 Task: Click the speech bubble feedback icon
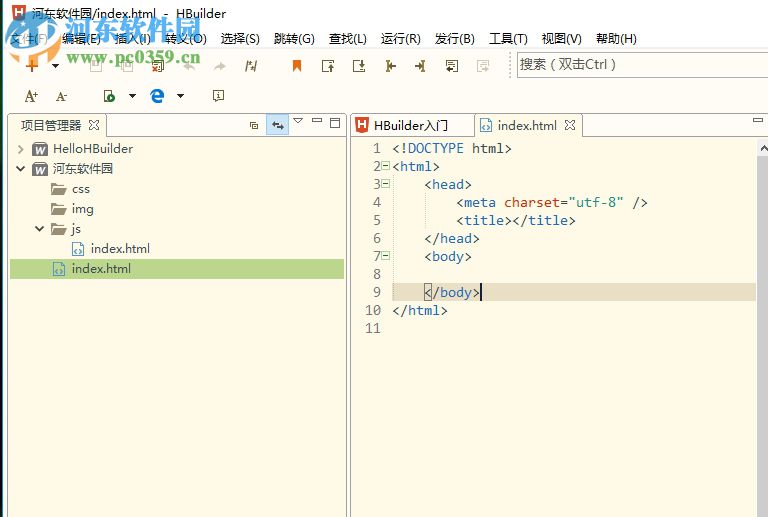[218, 96]
